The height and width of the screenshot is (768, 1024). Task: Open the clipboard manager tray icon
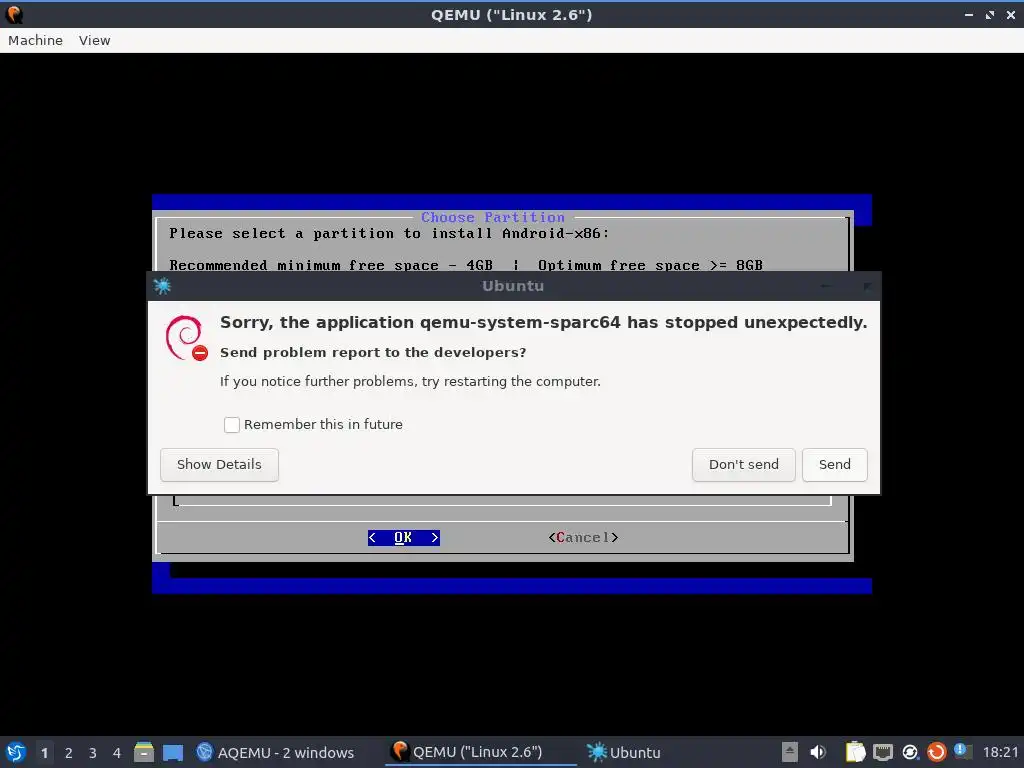click(x=856, y=752)
